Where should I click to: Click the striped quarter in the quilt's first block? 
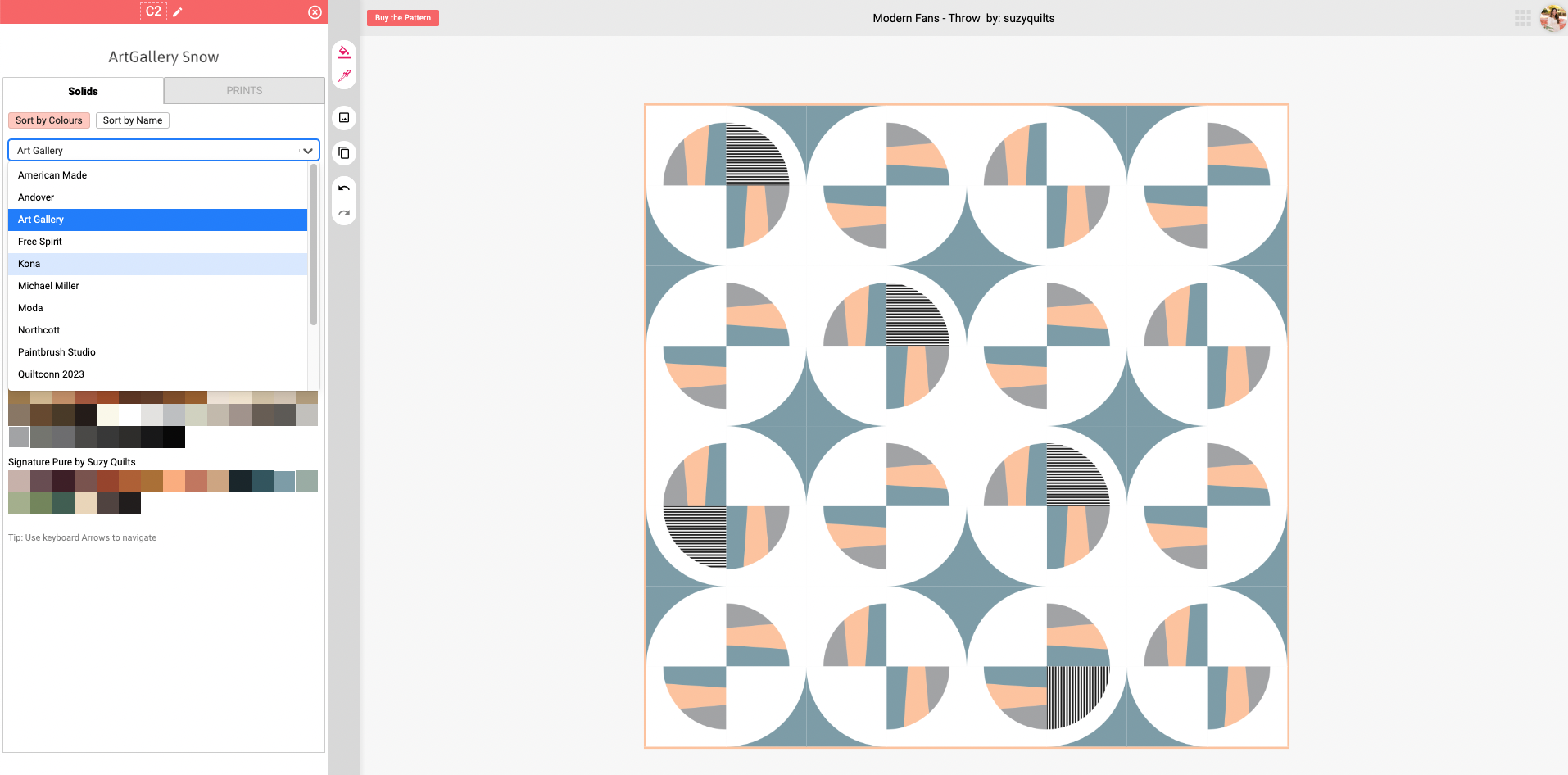click(x=752, y=157)
